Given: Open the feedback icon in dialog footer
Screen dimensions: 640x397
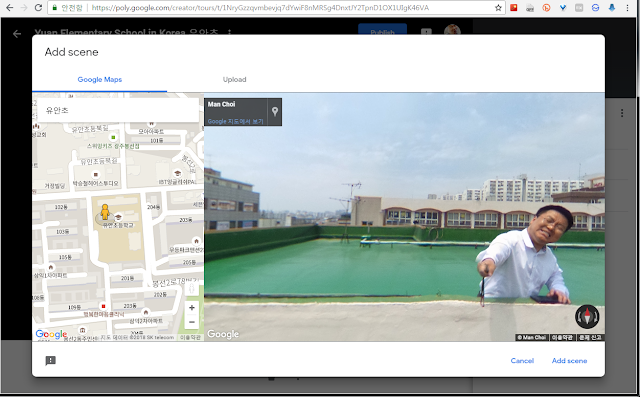Looking at the screenshot, I should coord(51,361).
